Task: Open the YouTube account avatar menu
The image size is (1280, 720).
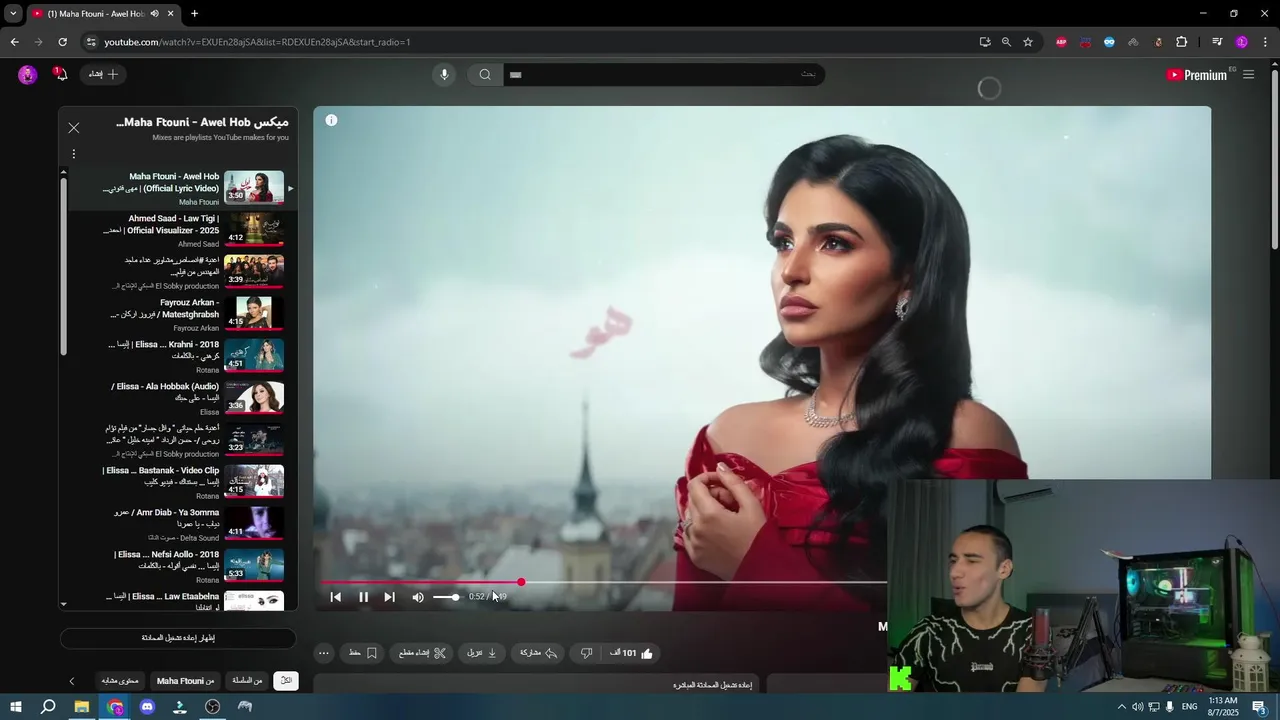Action: pyautogui.click(x=27, y=75)
